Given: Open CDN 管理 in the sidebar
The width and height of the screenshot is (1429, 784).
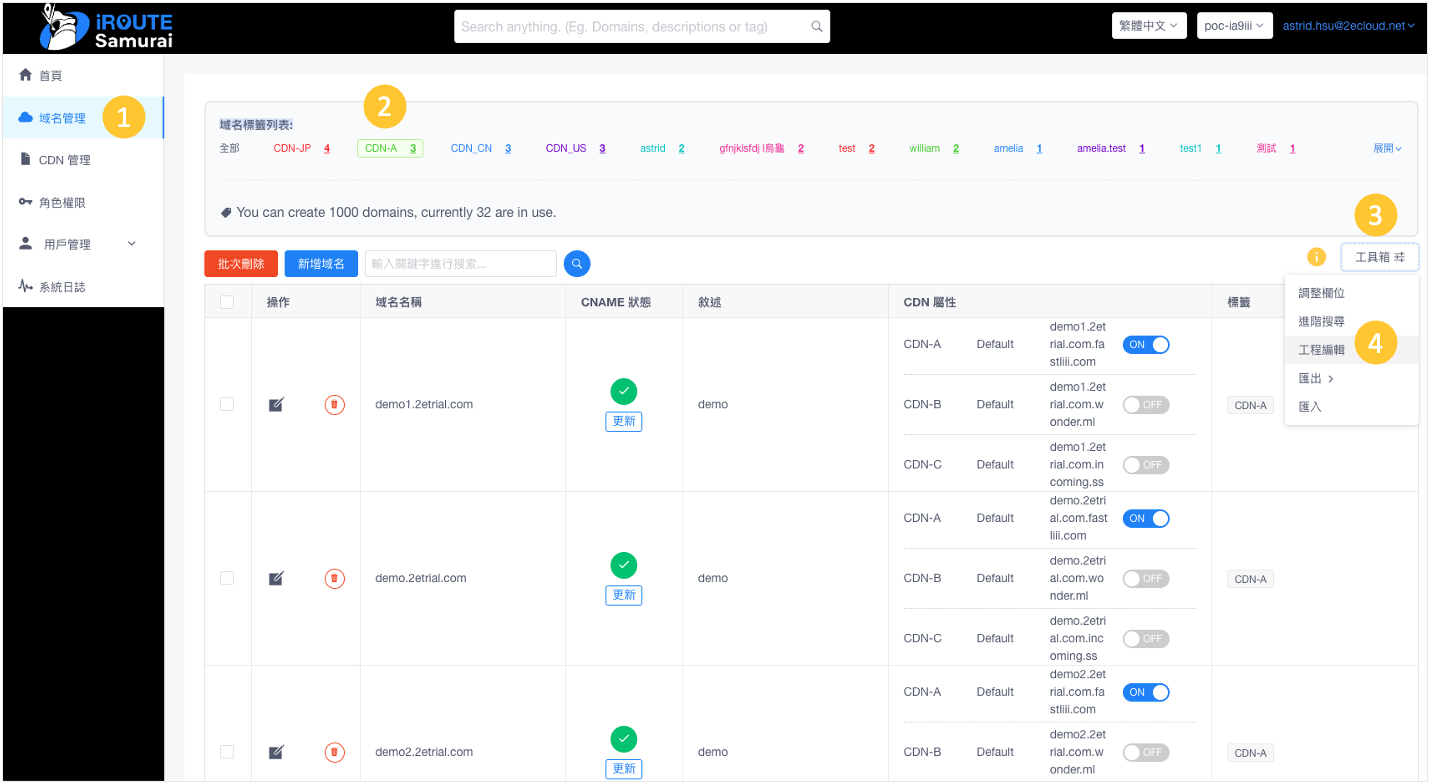Looking at the screenshot, I should pos(65,160).
